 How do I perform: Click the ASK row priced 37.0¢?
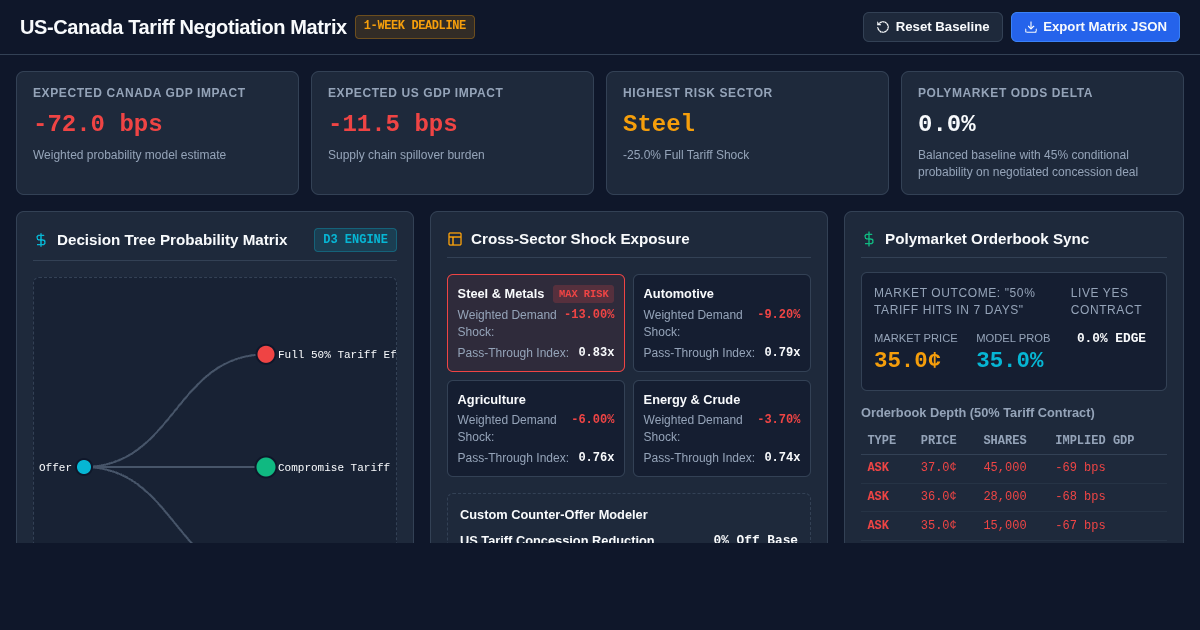coord(1014,468)
